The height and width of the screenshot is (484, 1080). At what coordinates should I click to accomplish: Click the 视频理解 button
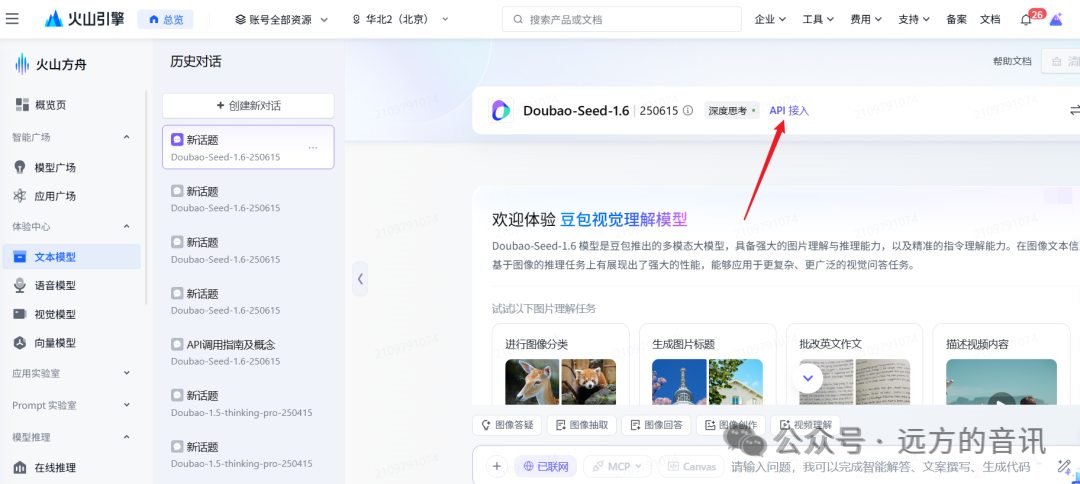[x=804, y=425]
